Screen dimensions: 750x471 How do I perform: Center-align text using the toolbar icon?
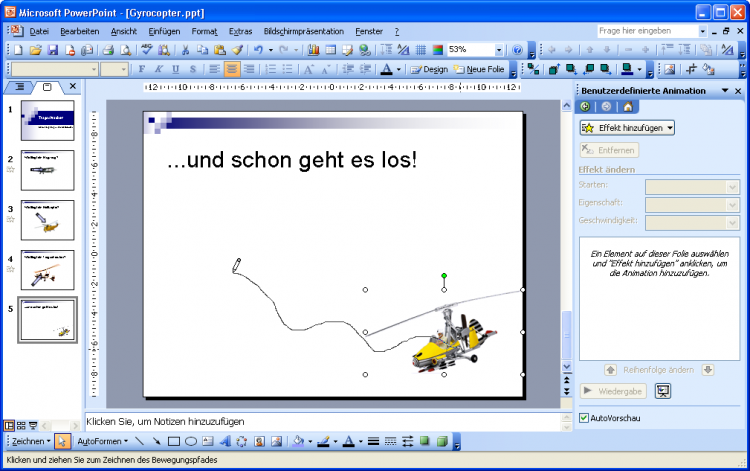pos(232,69)
